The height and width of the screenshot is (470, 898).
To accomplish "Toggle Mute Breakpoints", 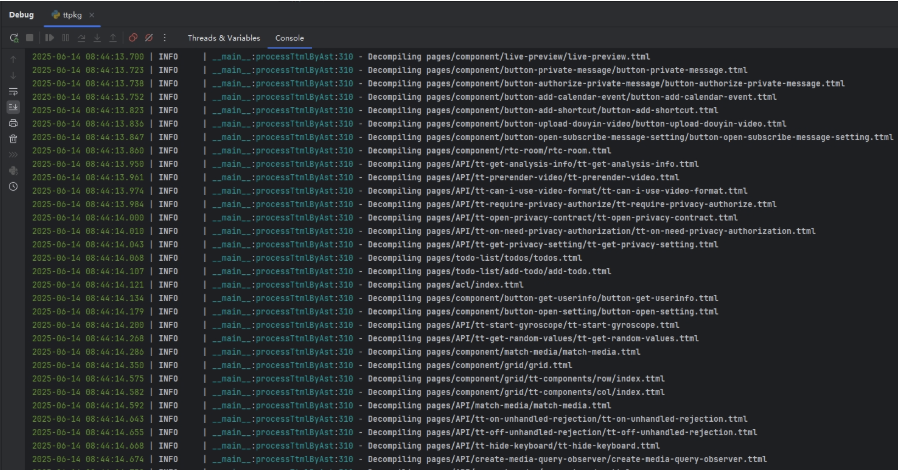I will 149,38.
